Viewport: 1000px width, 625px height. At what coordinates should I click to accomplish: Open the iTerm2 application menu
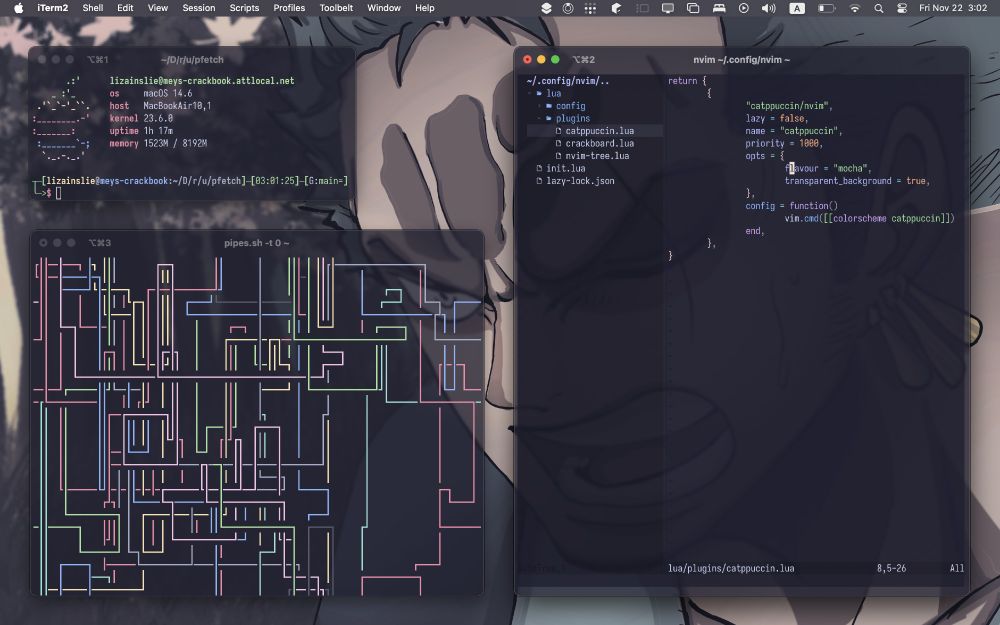tap(52, 8)
